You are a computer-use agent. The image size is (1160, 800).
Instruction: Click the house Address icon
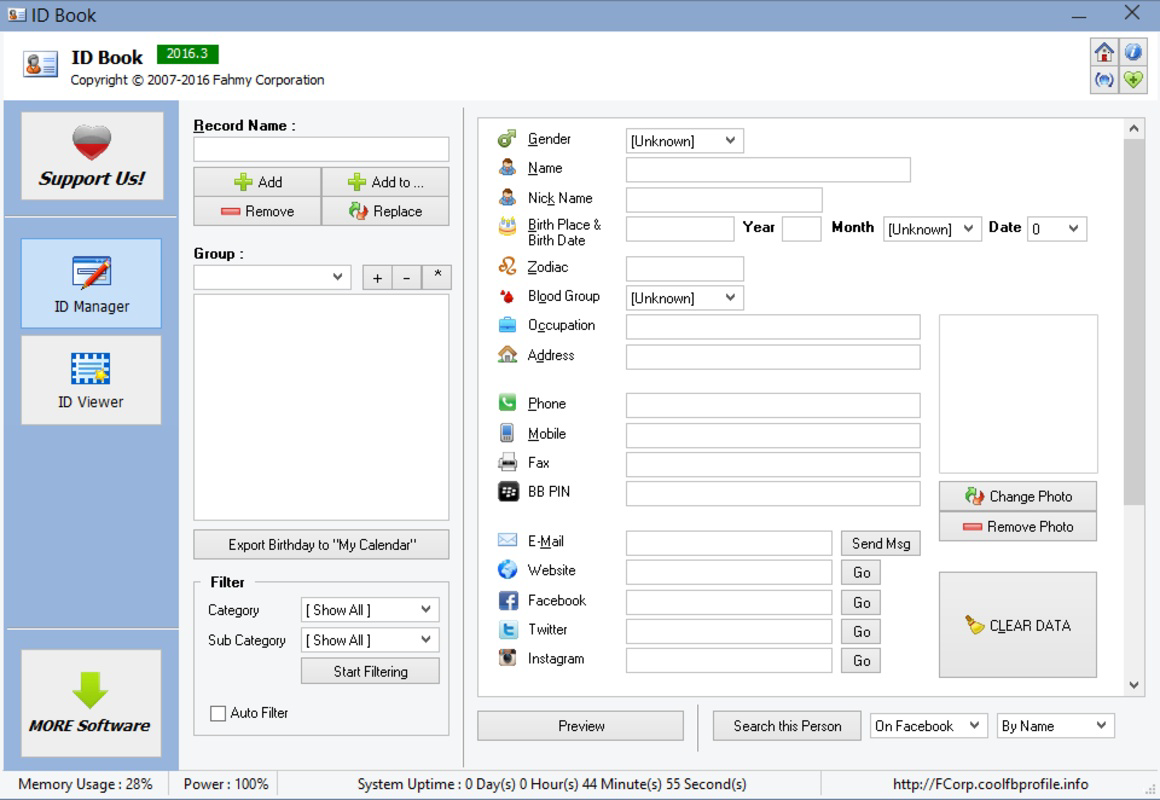(508, 354)
